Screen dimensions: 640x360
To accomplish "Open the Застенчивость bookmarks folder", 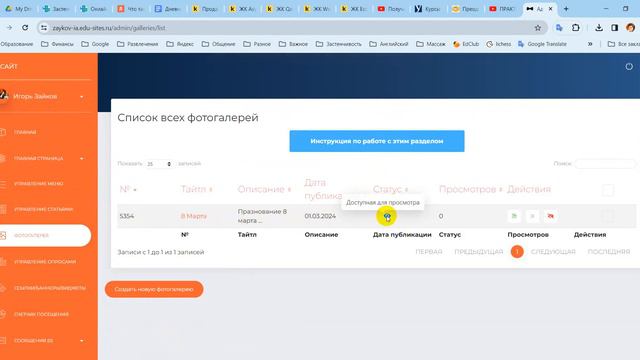I will point(338,44).
